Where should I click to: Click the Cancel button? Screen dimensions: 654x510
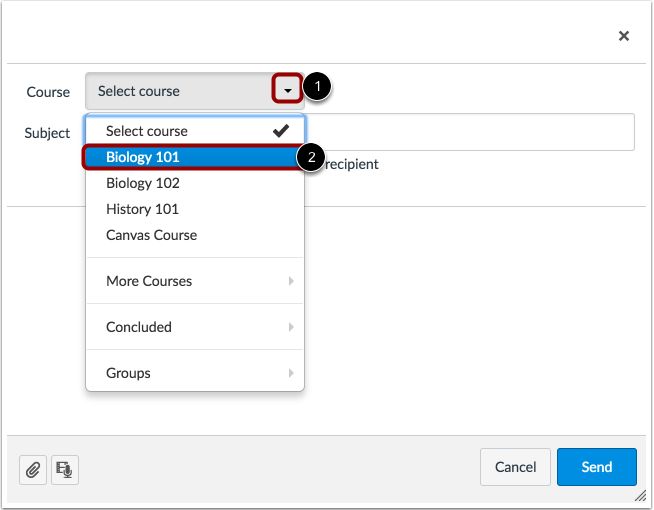click(515, 467)
